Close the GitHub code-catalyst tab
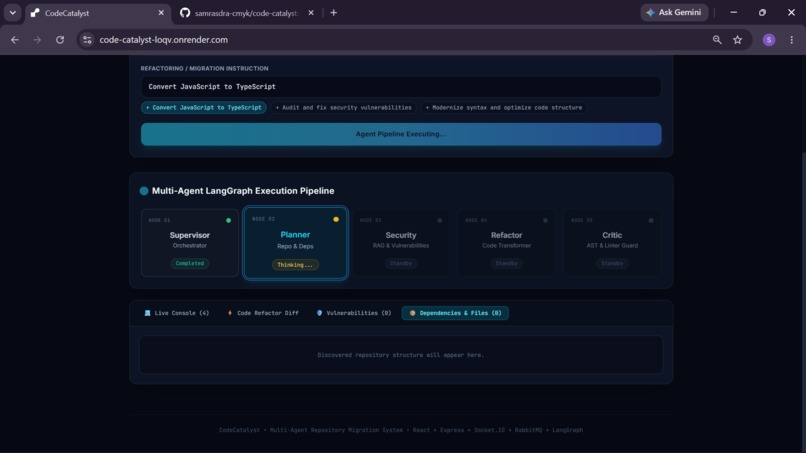This screenshot has height=453, width=806. pyautogui.click(x=310, y=13)
